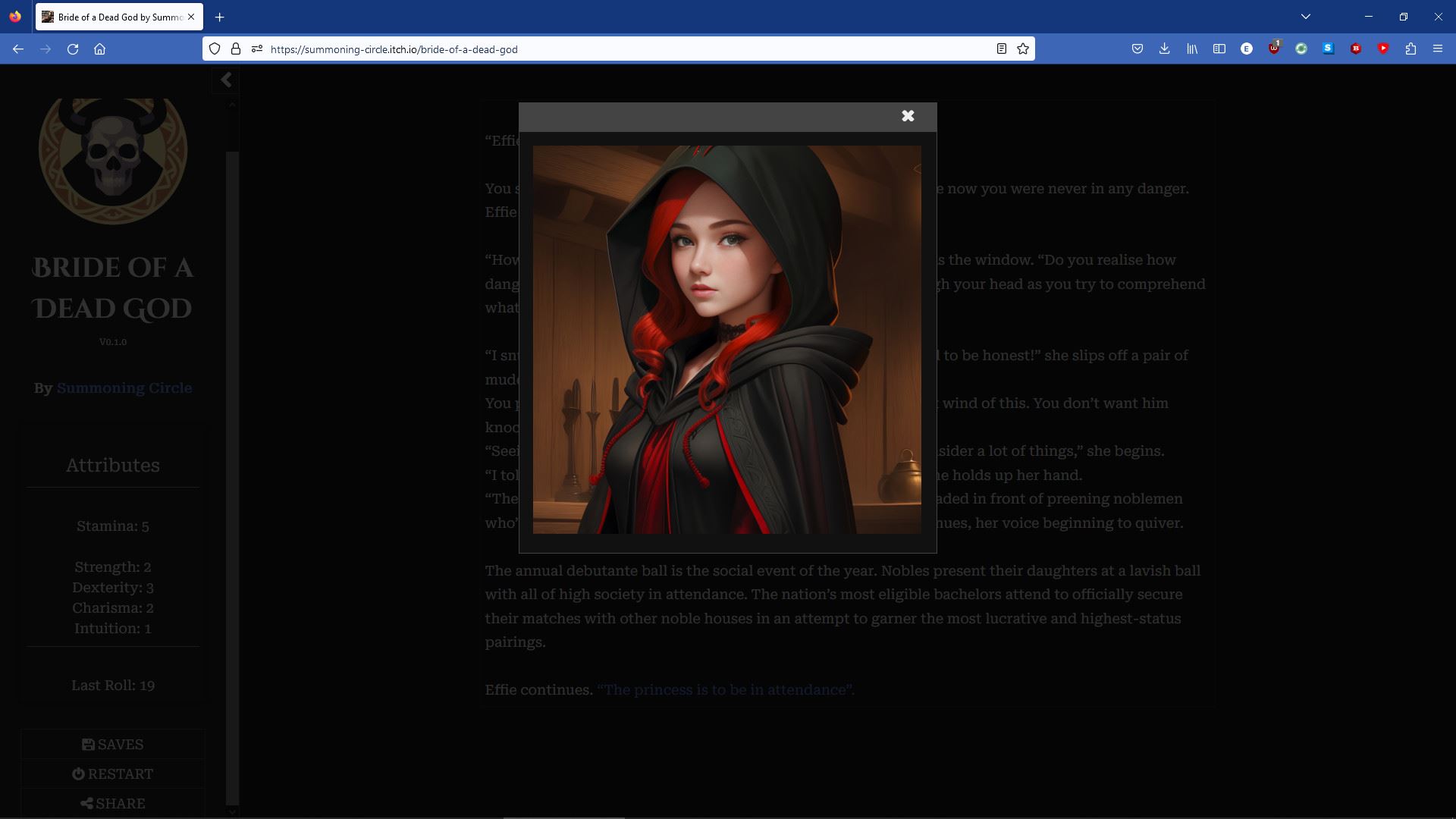Save page to Pocket
Viewport: 1456px width, 819px height.
tap(1137, 49)
